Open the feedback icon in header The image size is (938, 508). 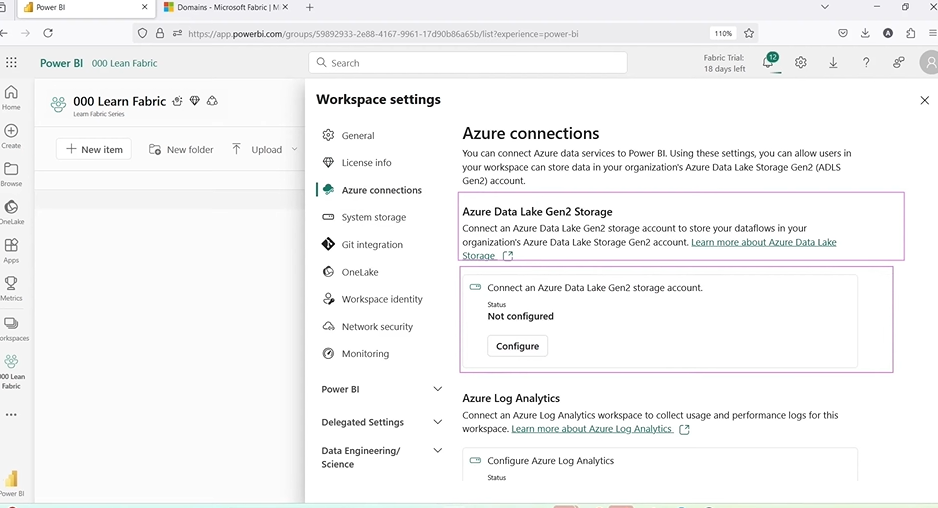click(x=898, y=63)
